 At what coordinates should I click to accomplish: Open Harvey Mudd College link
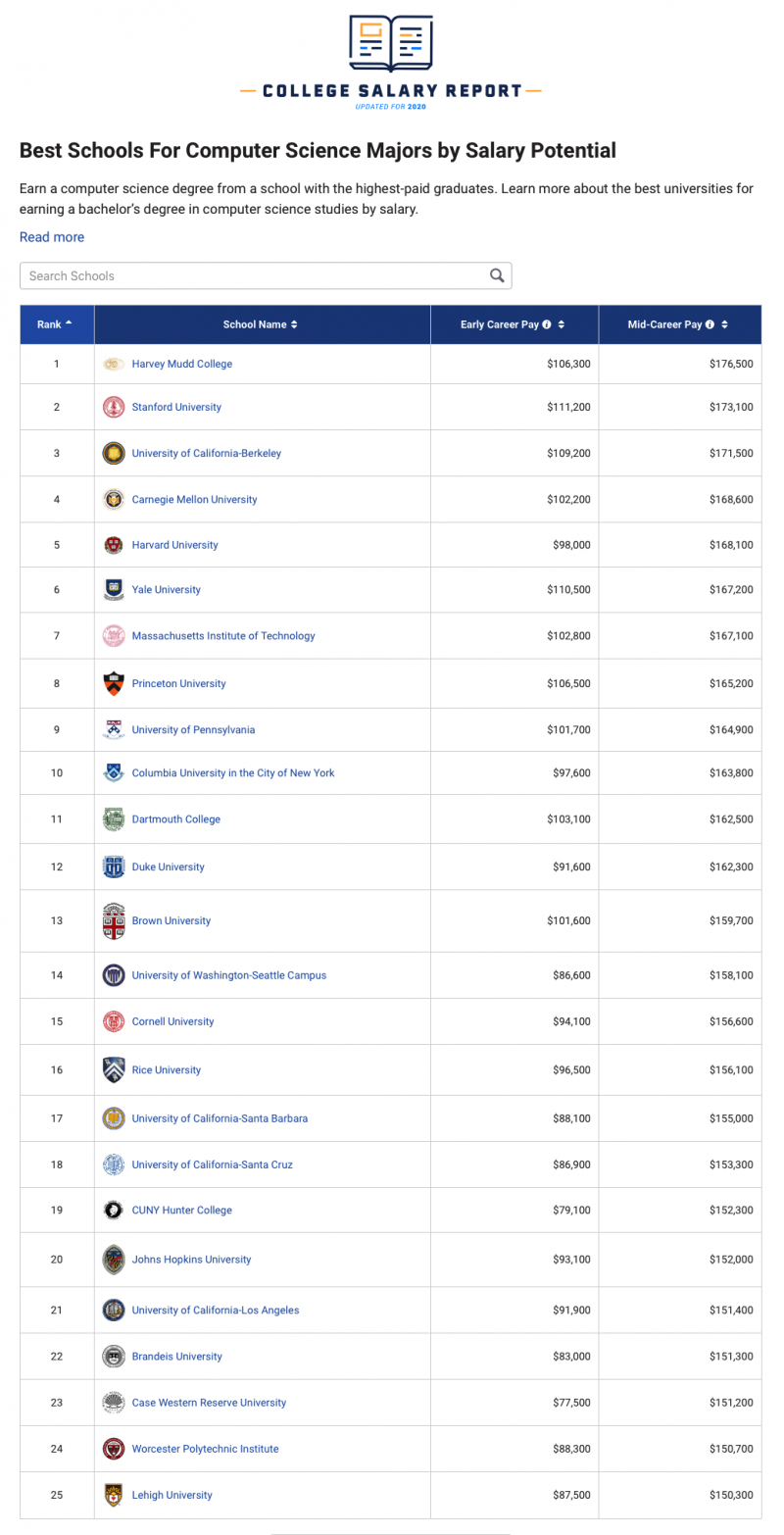coord(181,364)
